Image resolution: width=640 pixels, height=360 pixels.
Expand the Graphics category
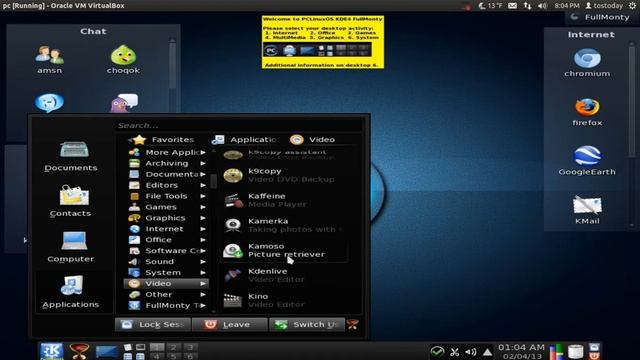(167, 218)
